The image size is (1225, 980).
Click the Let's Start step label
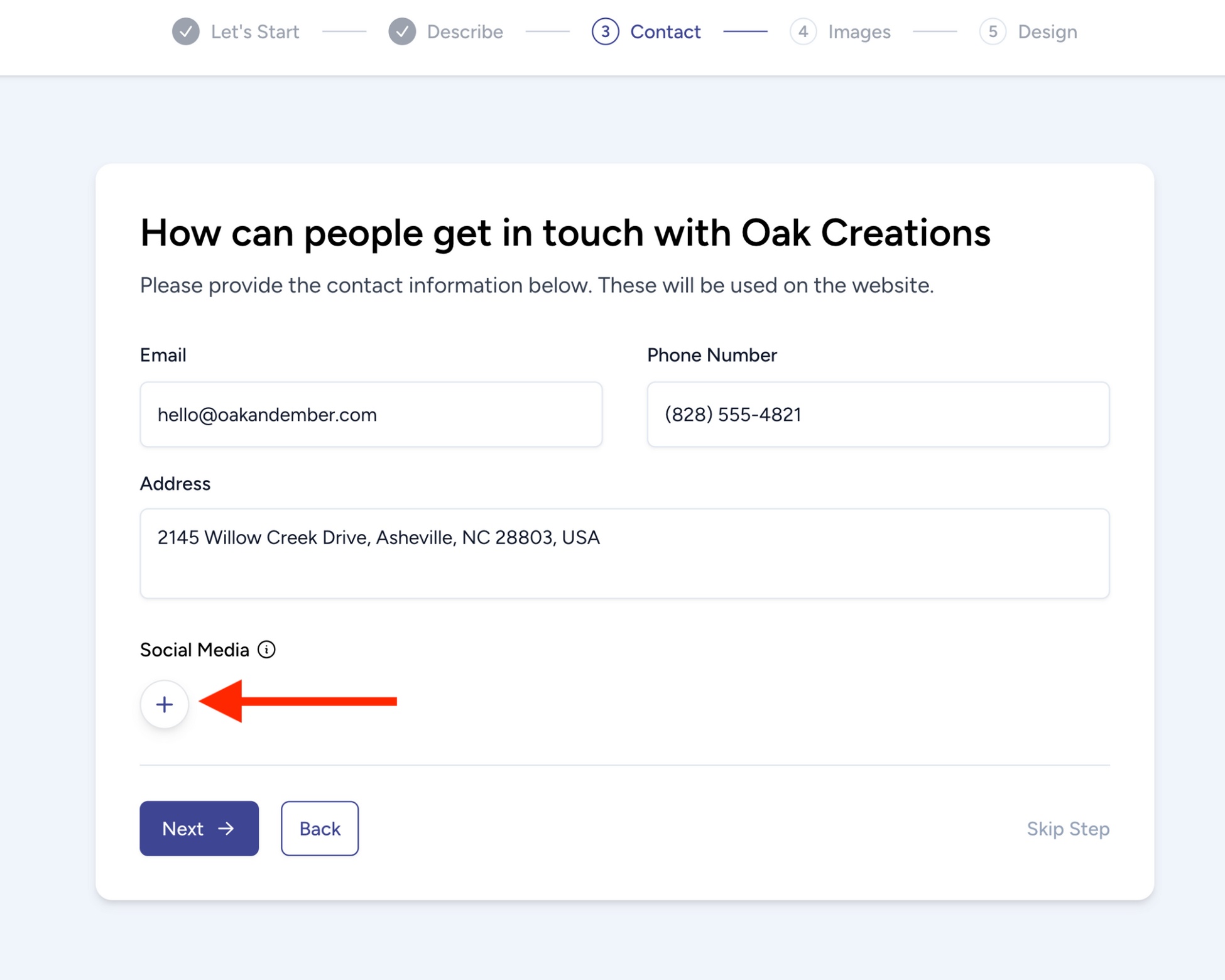pyautogui.click(x=255, y=31)
